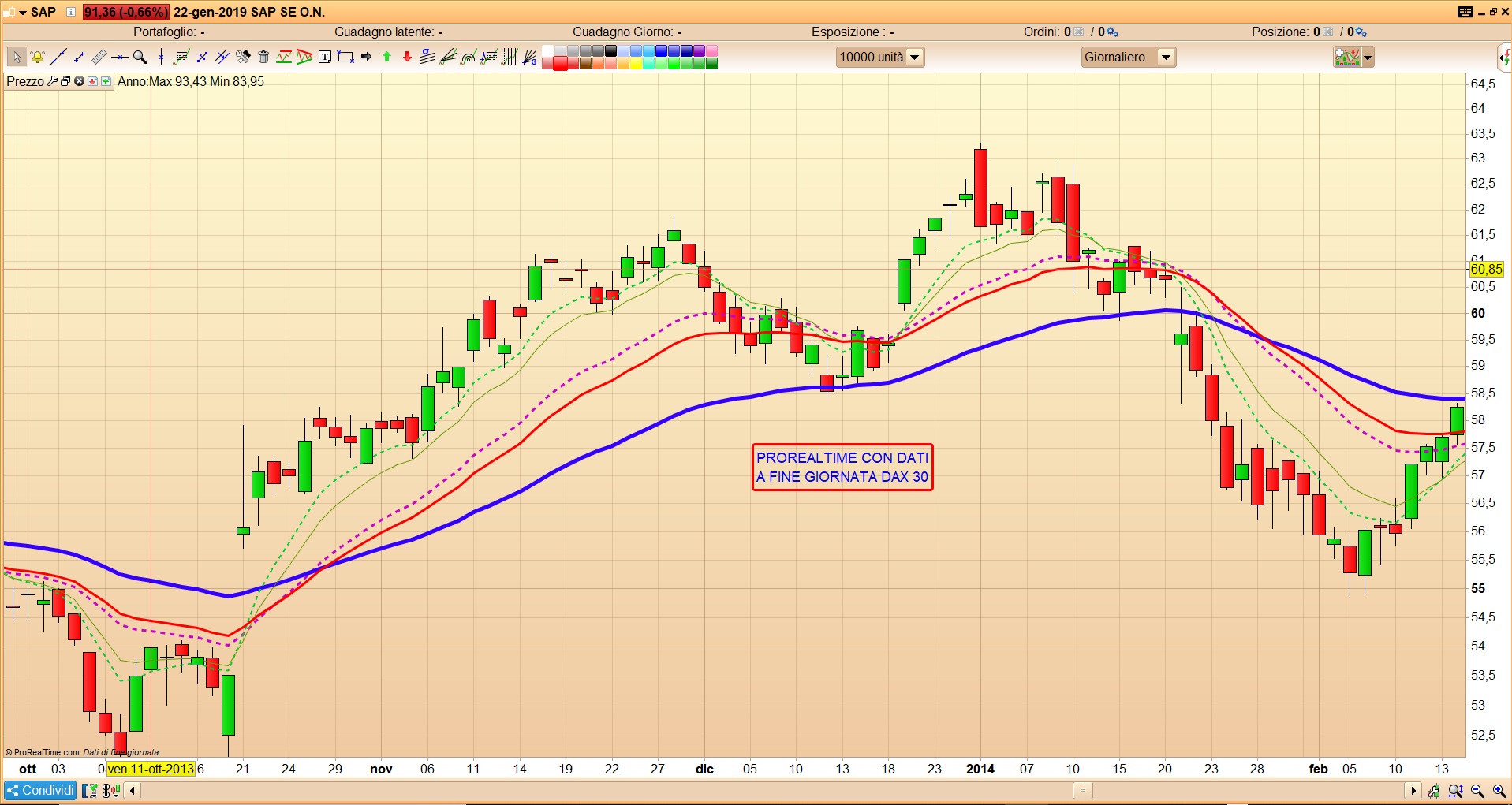The image size is (1512, 805).
Task: Select the parallel lines tool
Action: tap(222, 57)
